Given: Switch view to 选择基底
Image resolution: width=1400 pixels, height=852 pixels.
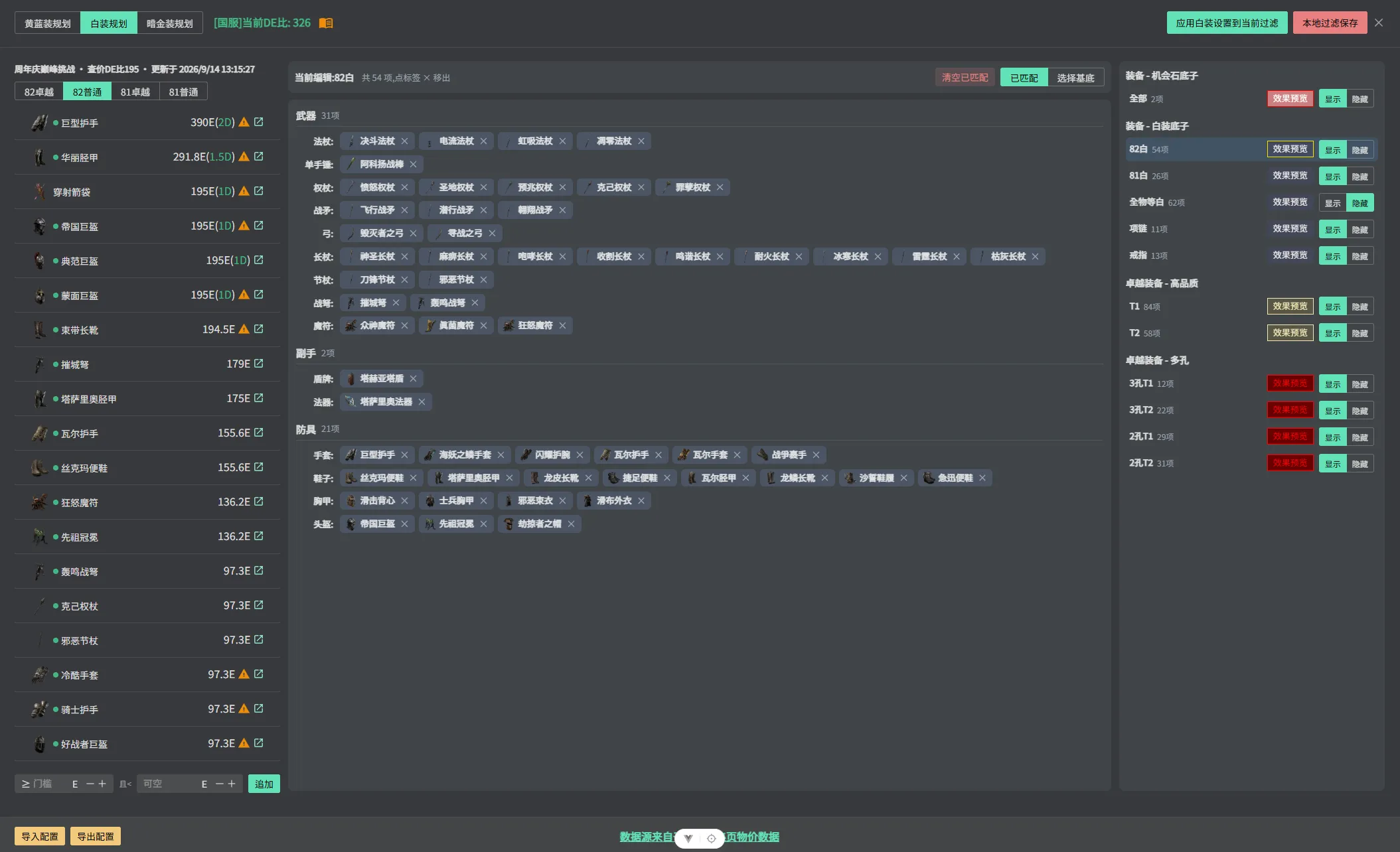Looking at the screenshot, I should coord(1075,78).
